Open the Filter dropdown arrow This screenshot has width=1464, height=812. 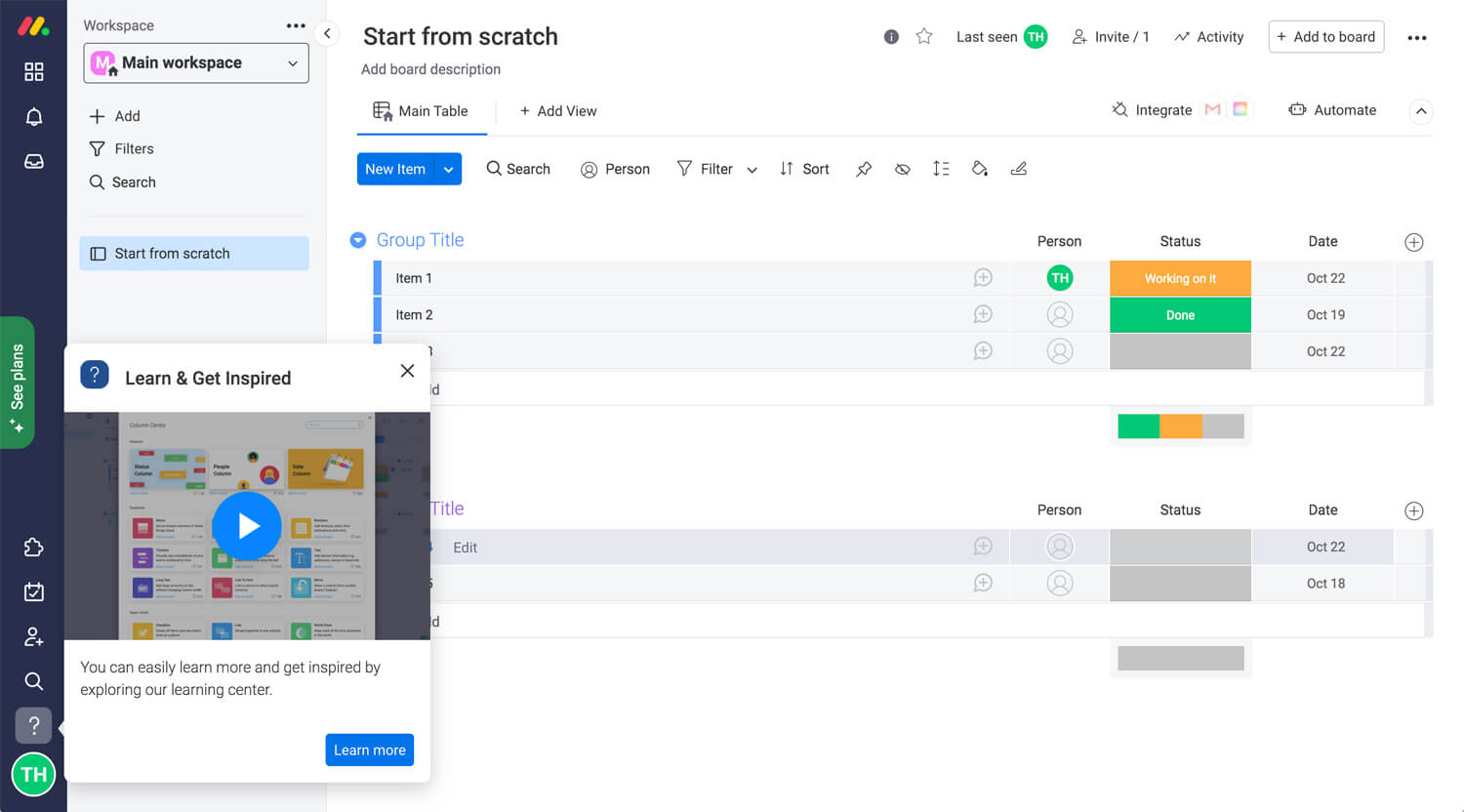coord(752,170)
